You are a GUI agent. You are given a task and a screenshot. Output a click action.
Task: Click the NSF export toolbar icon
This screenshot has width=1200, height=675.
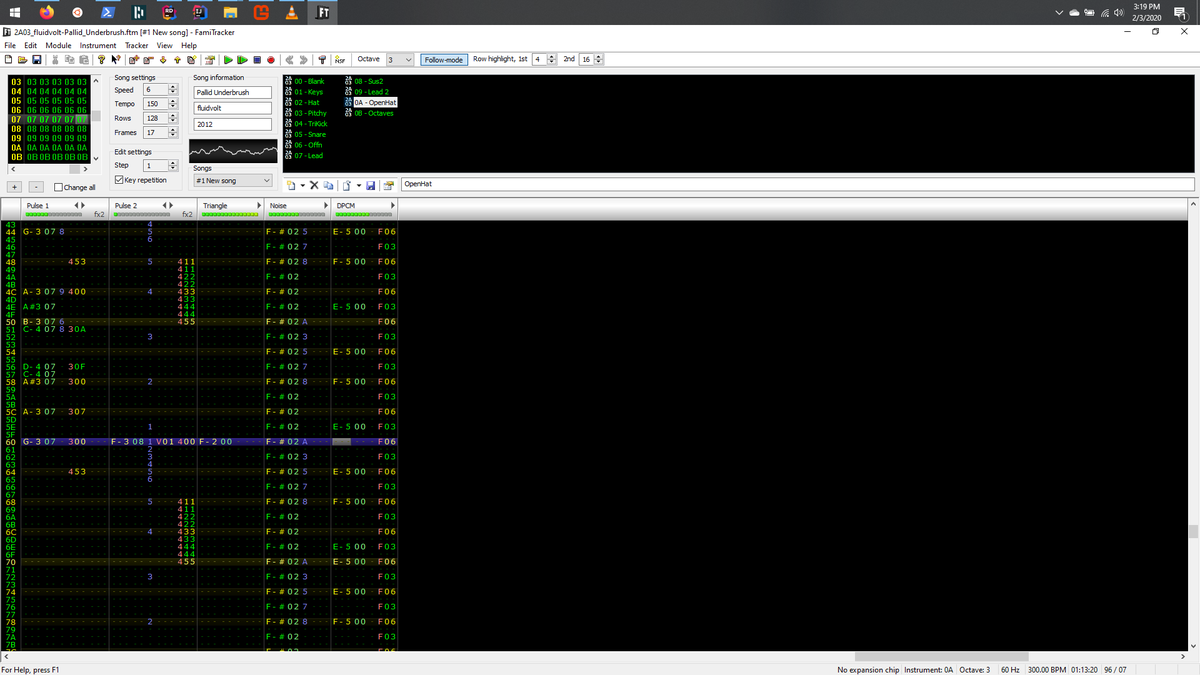click(x=339, y=60)
